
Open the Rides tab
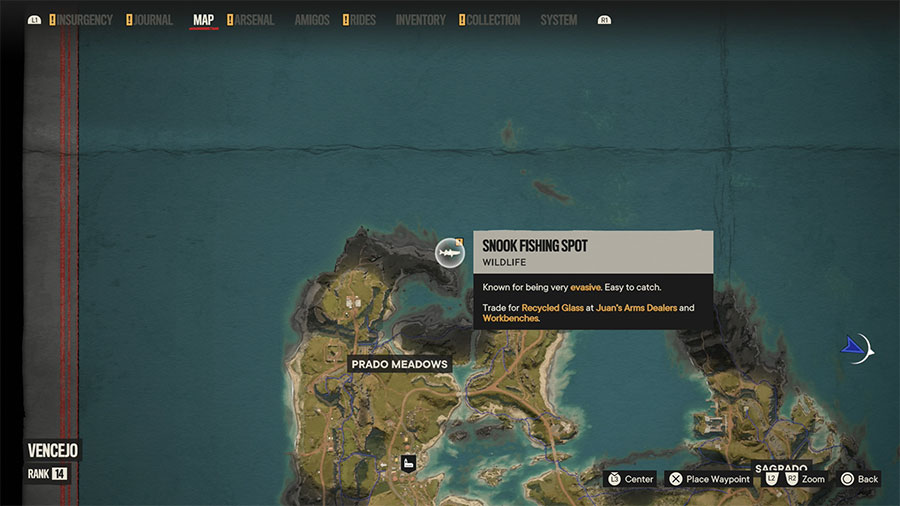tap(359, 20)
